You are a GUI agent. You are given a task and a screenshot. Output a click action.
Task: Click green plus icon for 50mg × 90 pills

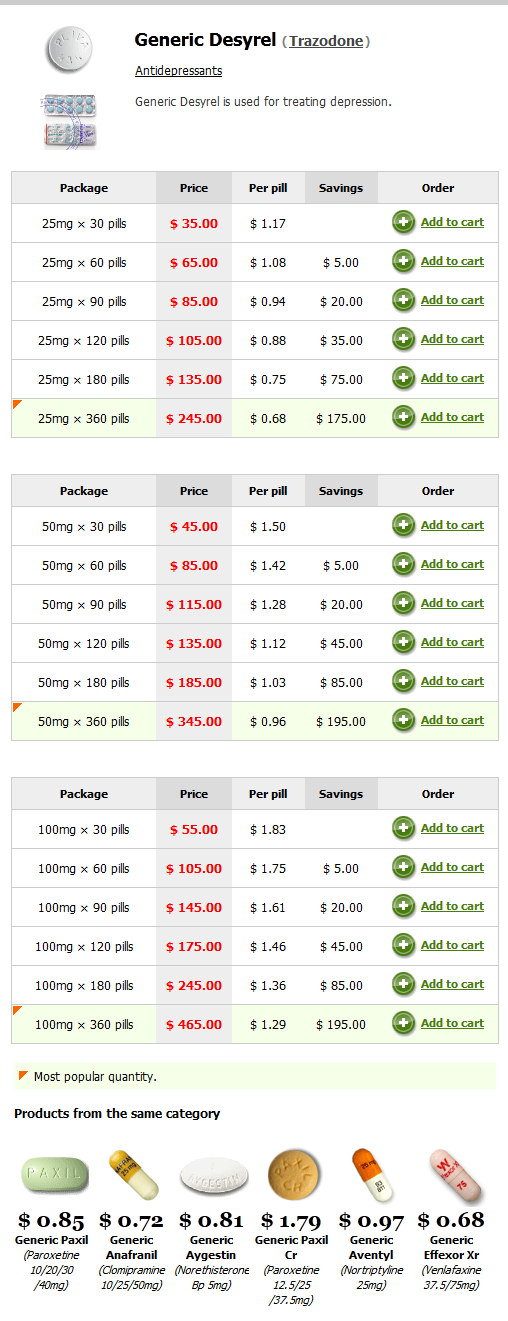(x=403, y=604)
